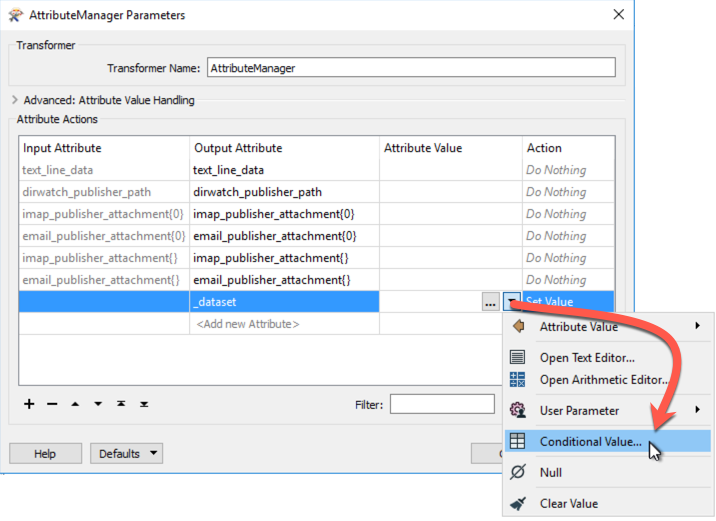The height and width of the screenshot is (521, 716).
Task: Click input attribute text_line_data
Action: click(x=104, y=170)
